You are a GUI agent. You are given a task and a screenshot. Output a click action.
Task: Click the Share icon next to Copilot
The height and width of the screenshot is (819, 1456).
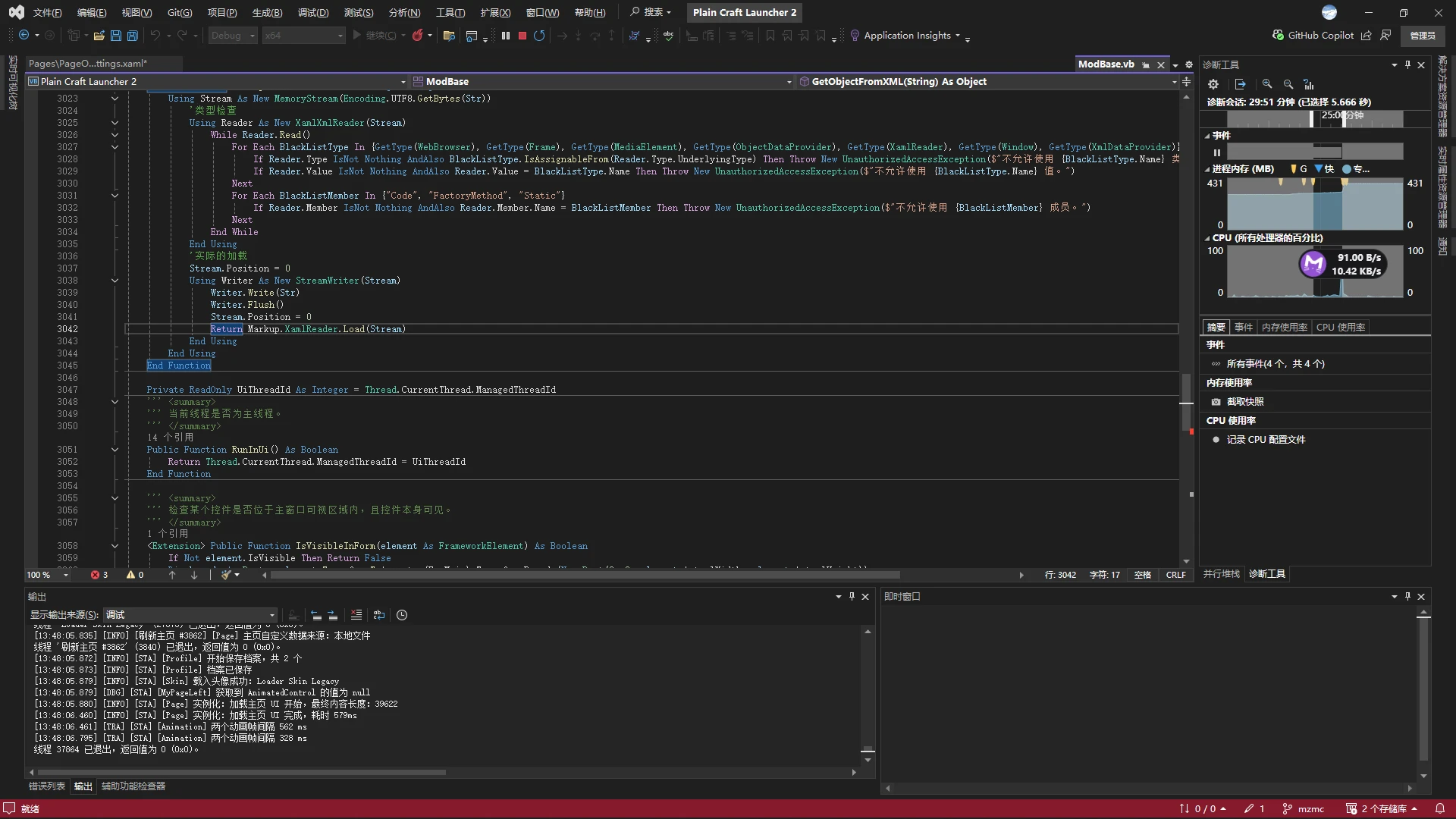coord(1366,36)
